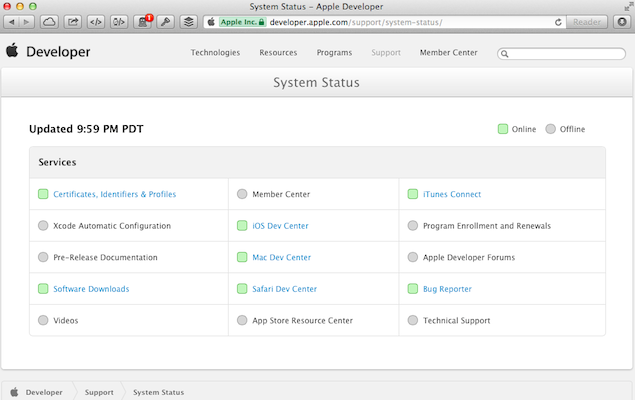635x400 pixels.
Task: Enter full screen using corner arrows icon
Action: [629, 6]
